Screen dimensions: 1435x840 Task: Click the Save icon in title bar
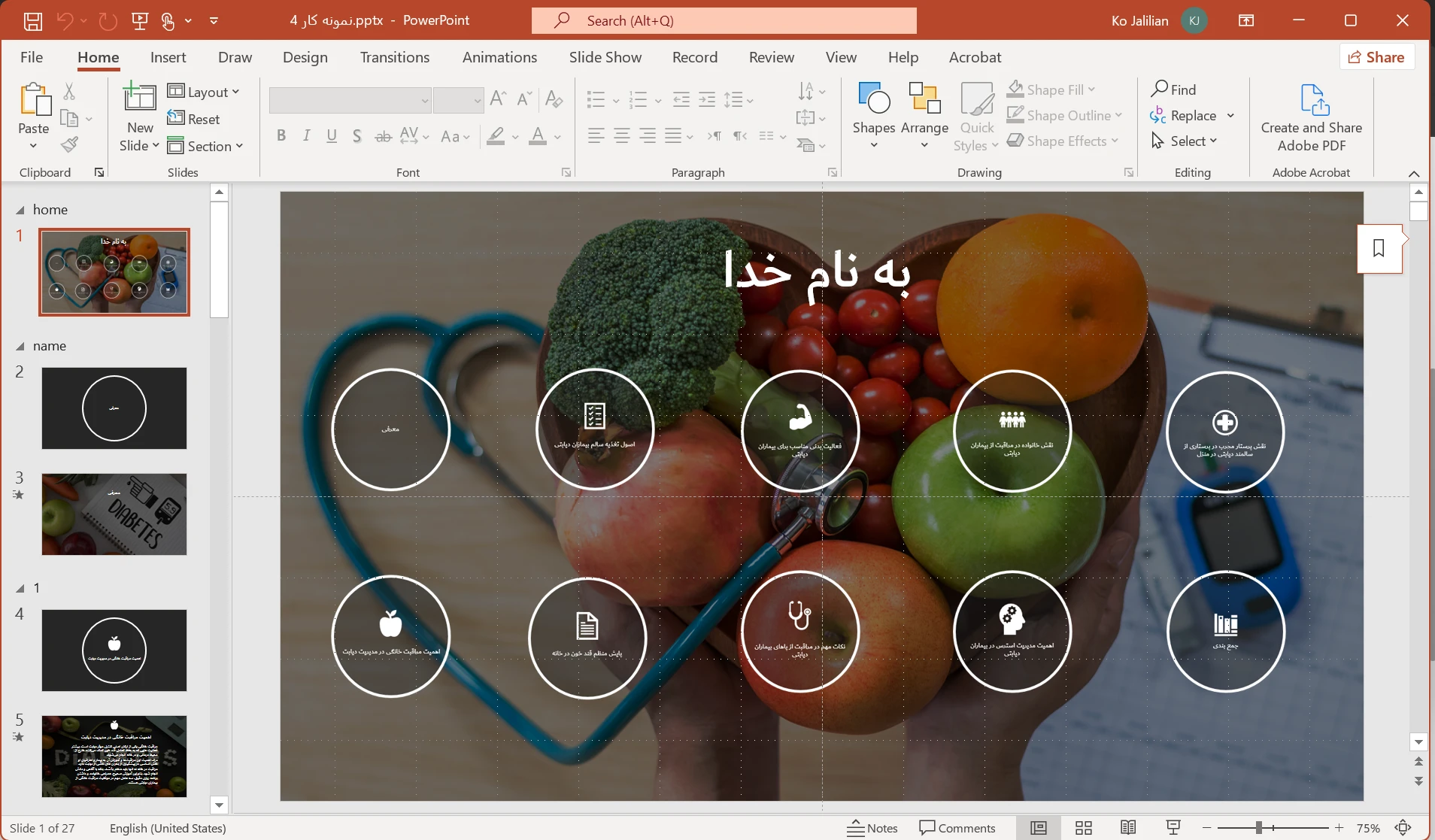pos(33,21)
